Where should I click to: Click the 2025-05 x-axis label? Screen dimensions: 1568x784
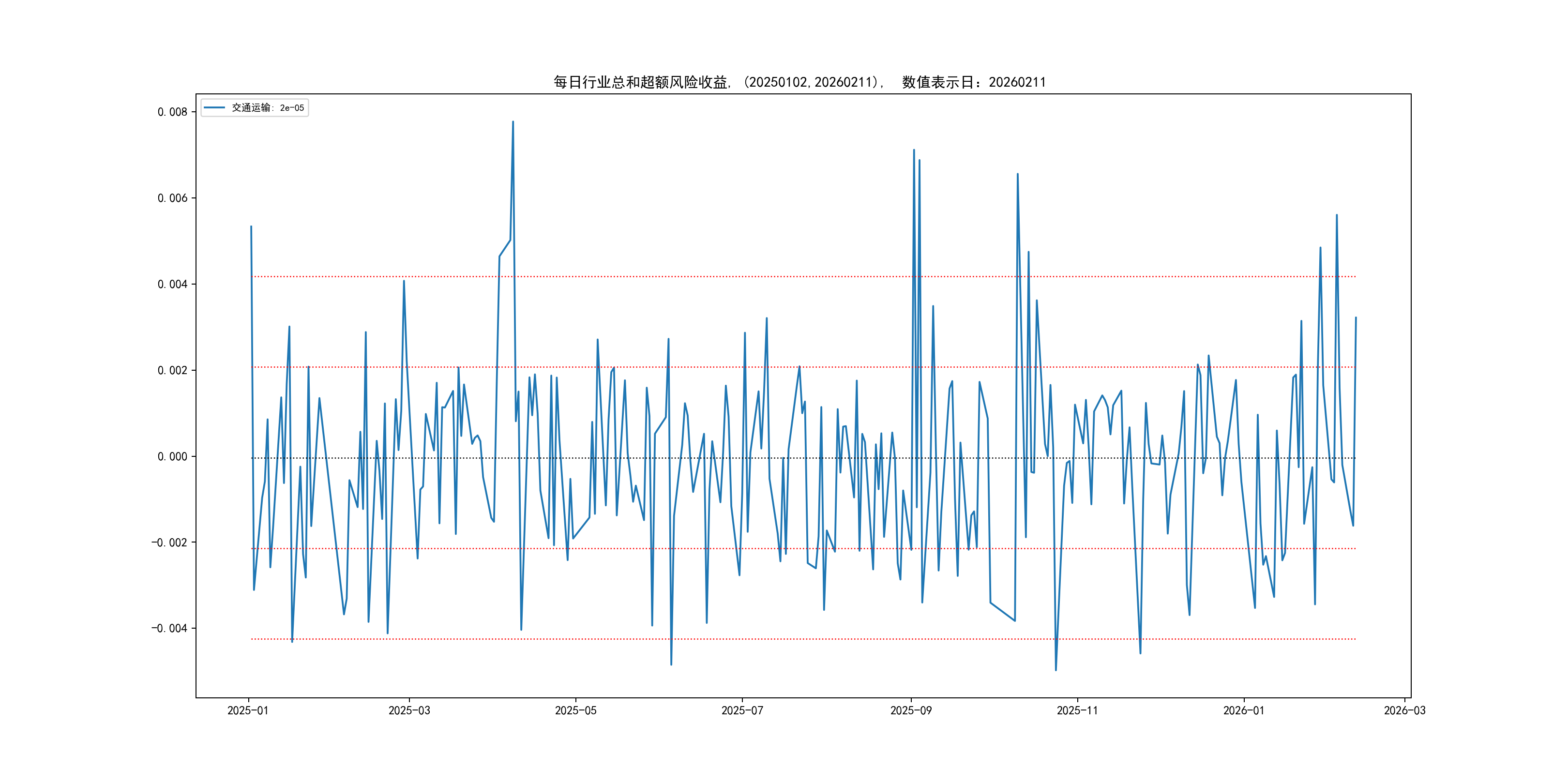575,710
